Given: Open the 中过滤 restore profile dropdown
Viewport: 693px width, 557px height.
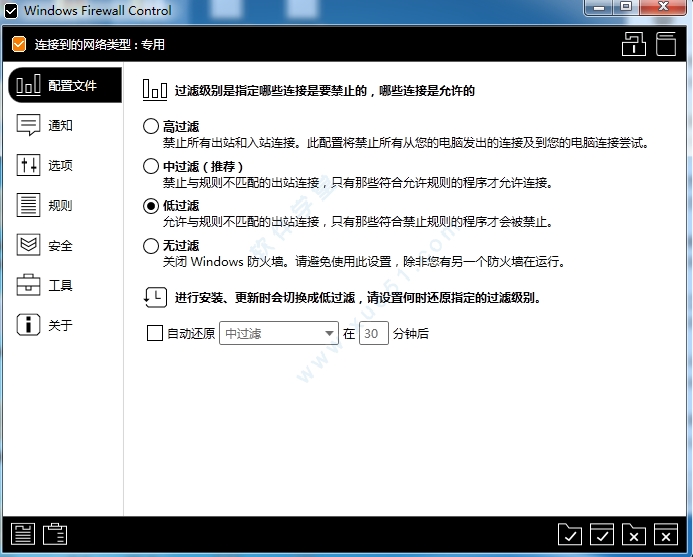Looking at the screenshot, I should pyautogui.click(x=279, y=333).
